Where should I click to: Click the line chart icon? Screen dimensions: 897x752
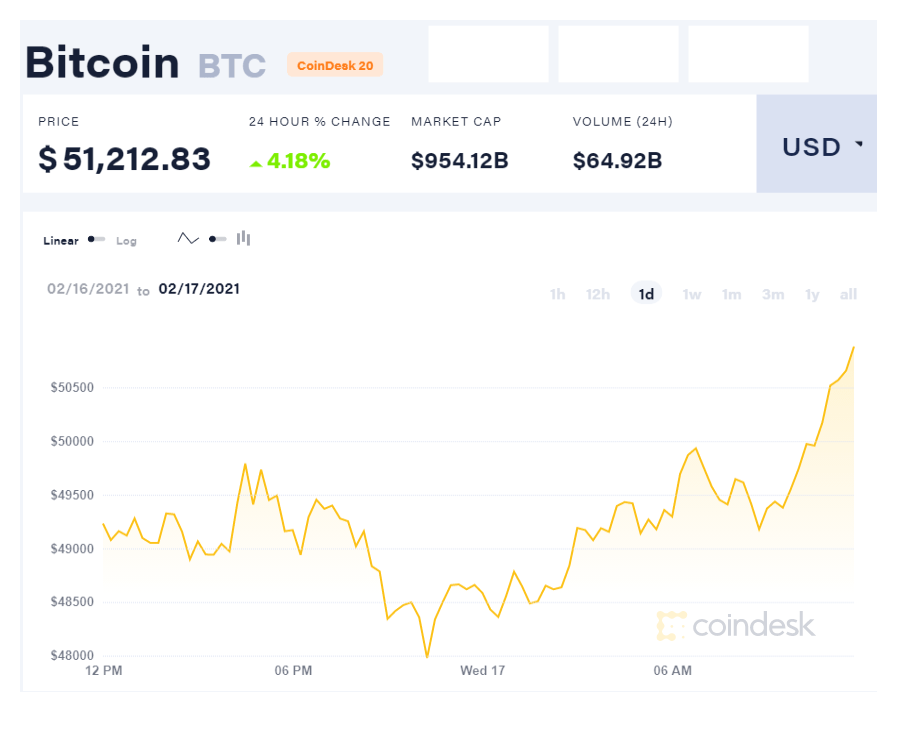[x=188, y=239]
